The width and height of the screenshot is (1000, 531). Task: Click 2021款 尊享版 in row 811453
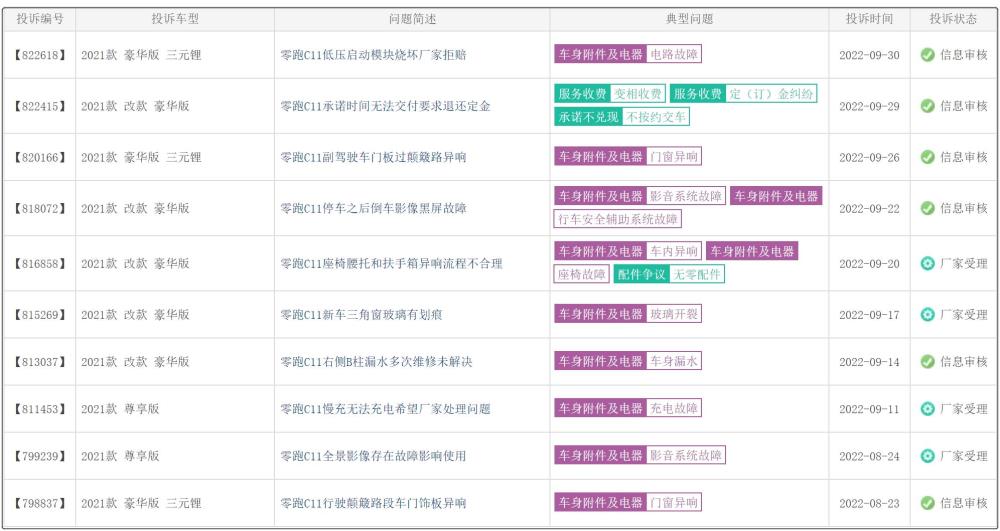pyautogui.click(x=120, y=409)
